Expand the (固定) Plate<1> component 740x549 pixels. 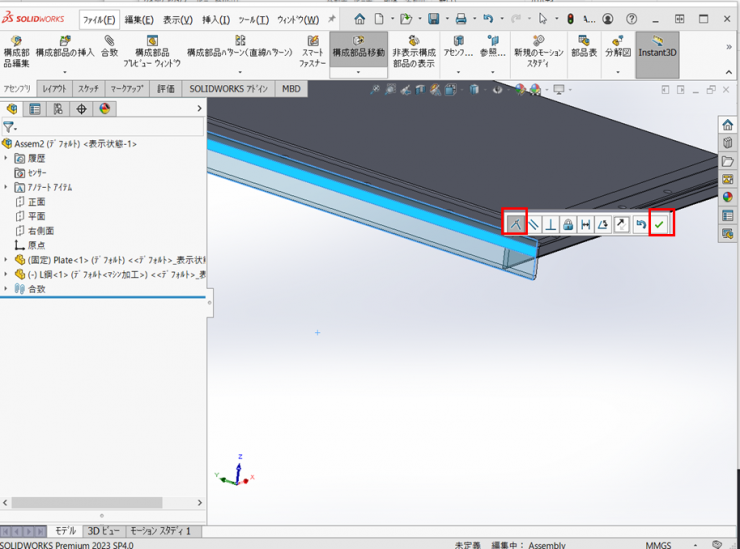7,260
